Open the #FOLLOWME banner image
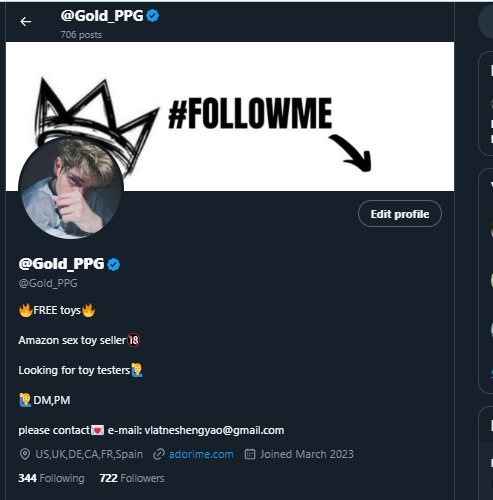The image size is (493, 500). click(x=230, y=116)
